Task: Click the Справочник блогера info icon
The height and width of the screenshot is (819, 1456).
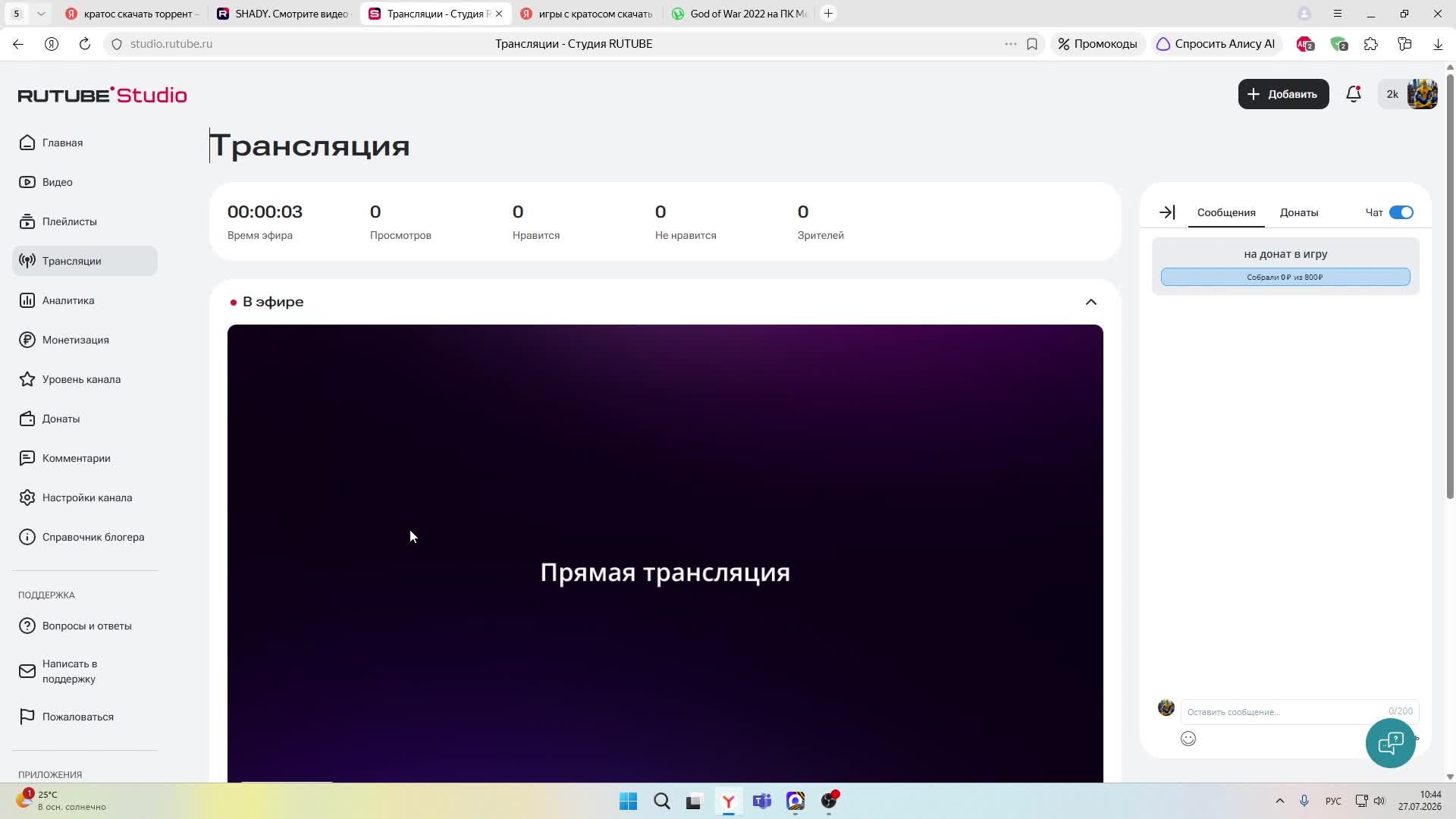Action: point(27,537)
